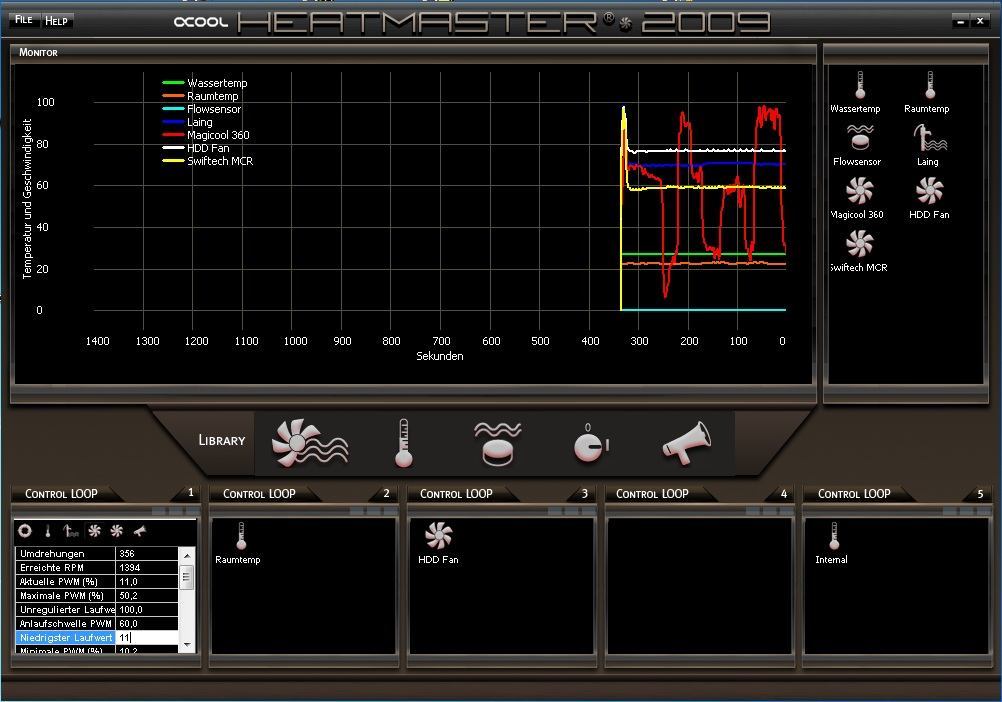1002x702 pixels.
Task: Select the highlighted Niedrigster Laufwert label
Action: coord(65,637)
